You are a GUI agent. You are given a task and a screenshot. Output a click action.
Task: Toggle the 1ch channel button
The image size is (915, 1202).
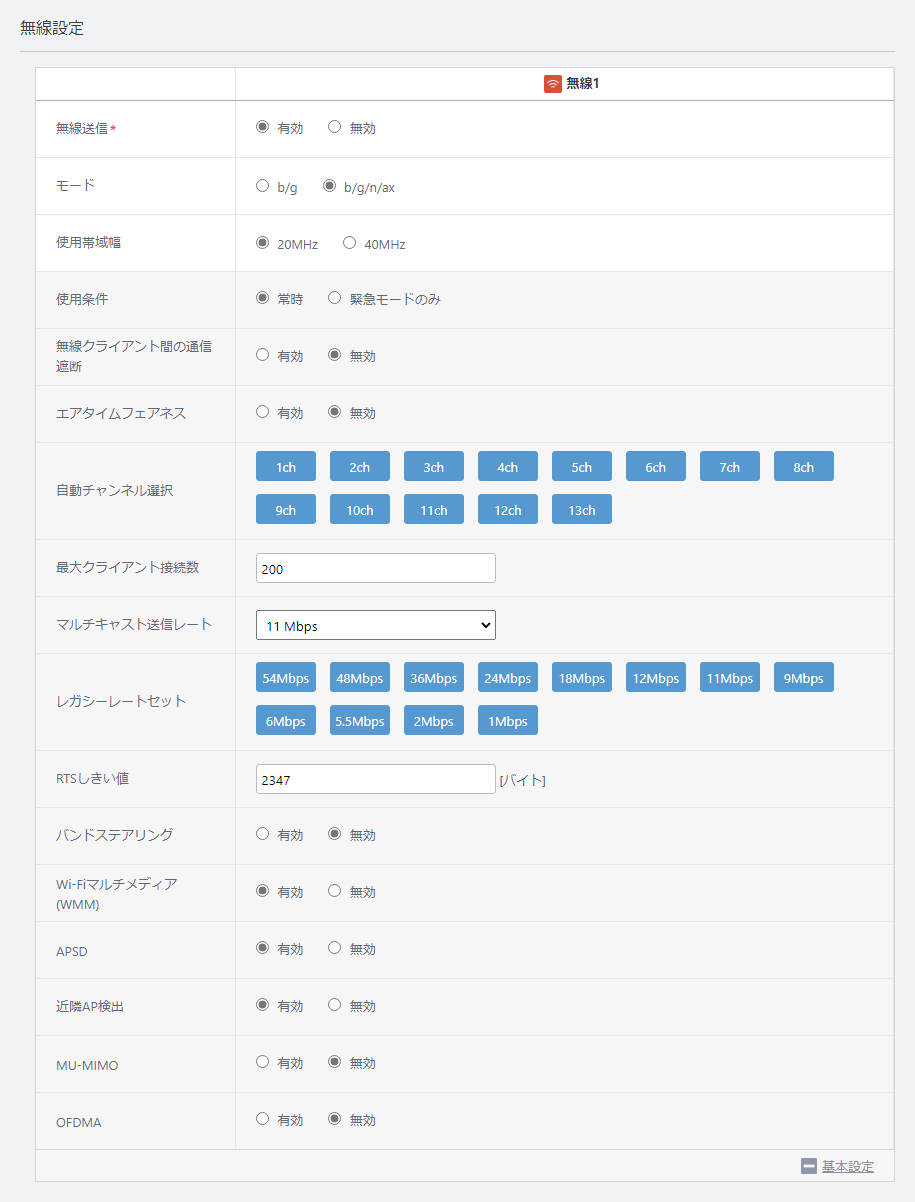[286, 466]
